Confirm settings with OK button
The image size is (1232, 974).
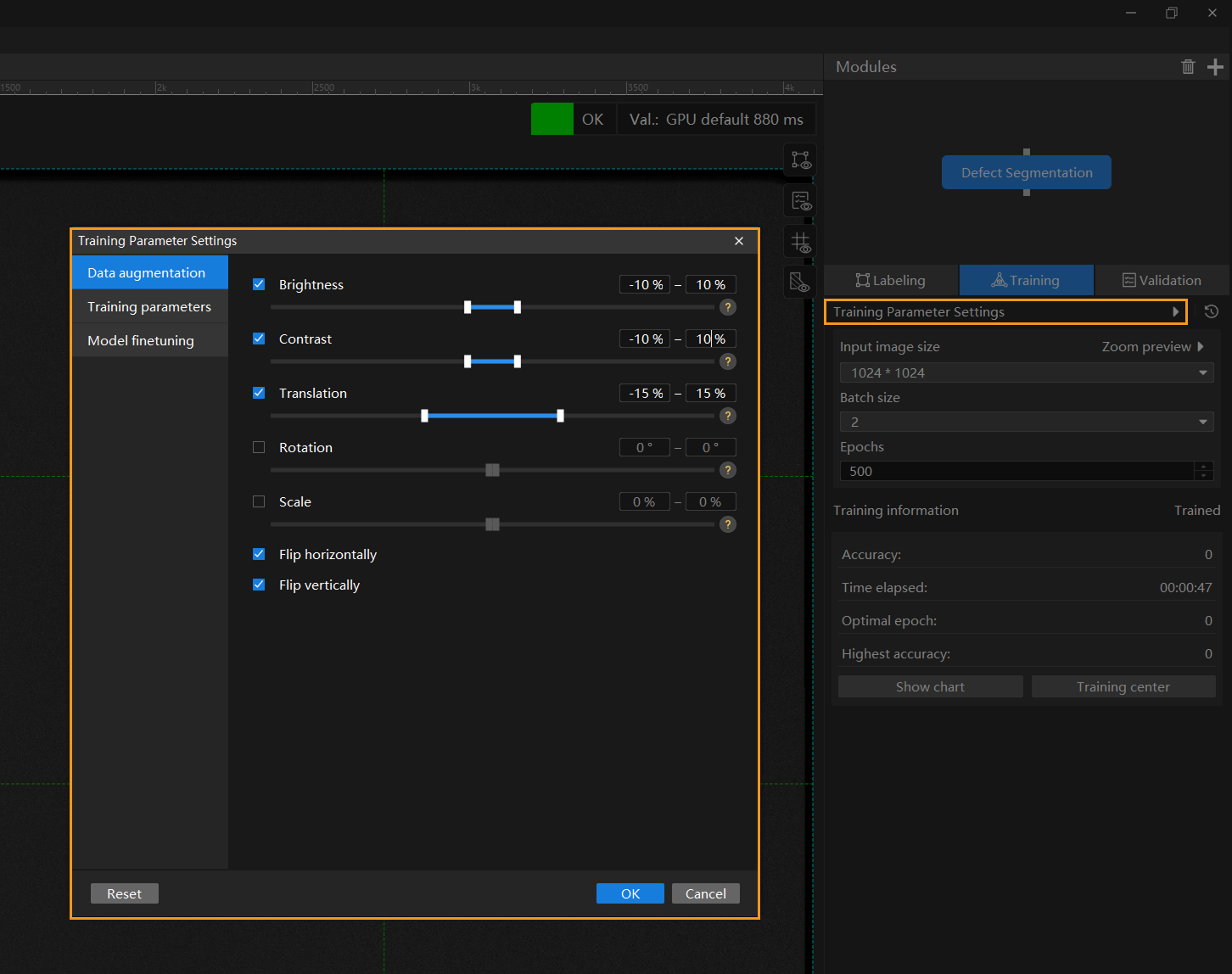[630, 893]
